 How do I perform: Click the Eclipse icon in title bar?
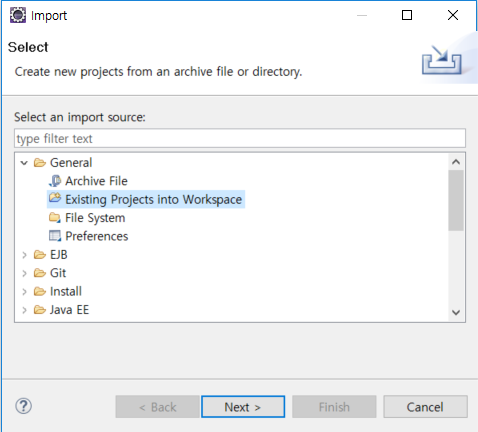click(18, 15)
